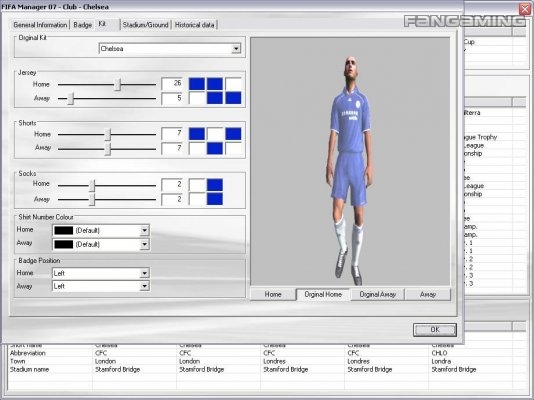Click the Abbreviation row label in background table
Viewport: 534px width, 400px height.
(28, 353)
